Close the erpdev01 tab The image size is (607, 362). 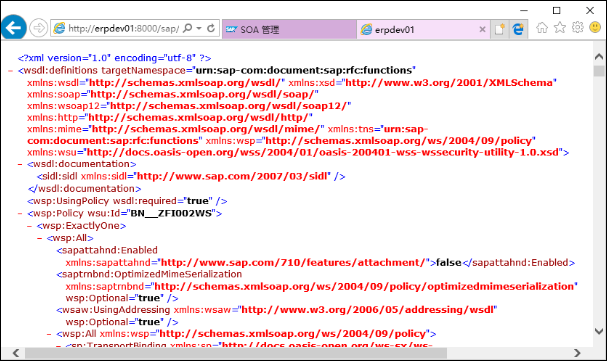(x=482, y=29)
